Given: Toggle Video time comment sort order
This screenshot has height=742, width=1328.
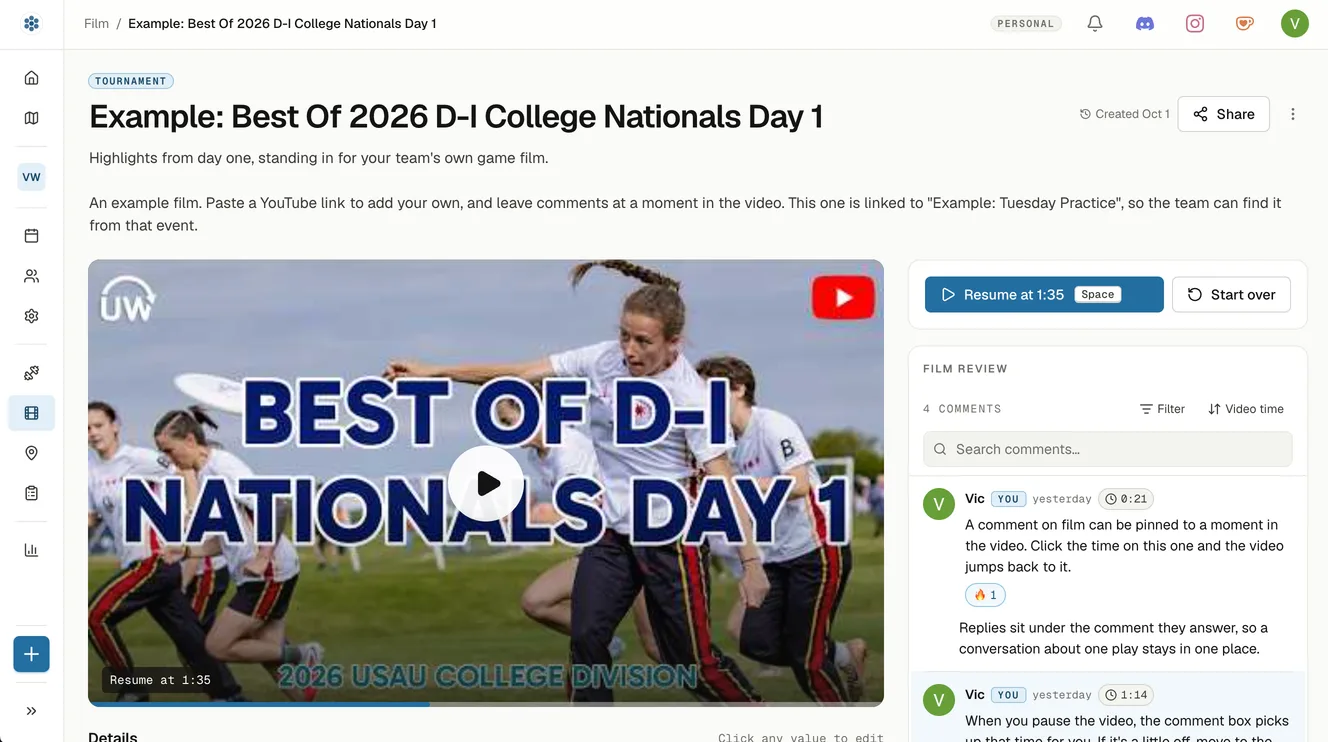Looking at the screenshot, I should point(1246,409).
